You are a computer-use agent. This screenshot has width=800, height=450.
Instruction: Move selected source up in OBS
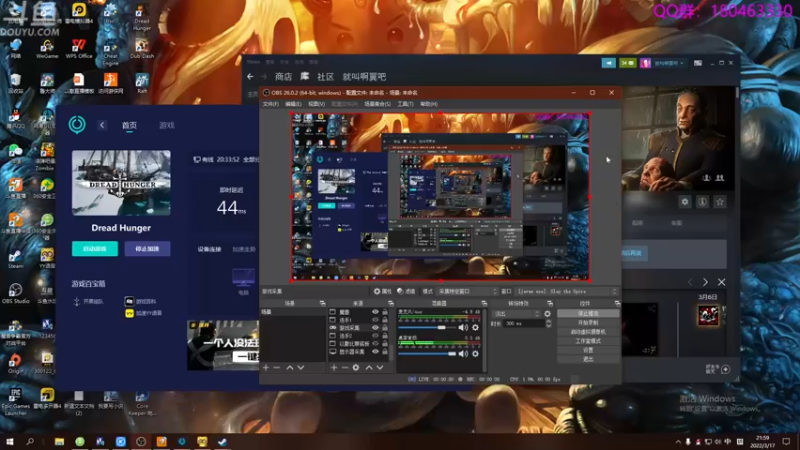coord(369,367)
